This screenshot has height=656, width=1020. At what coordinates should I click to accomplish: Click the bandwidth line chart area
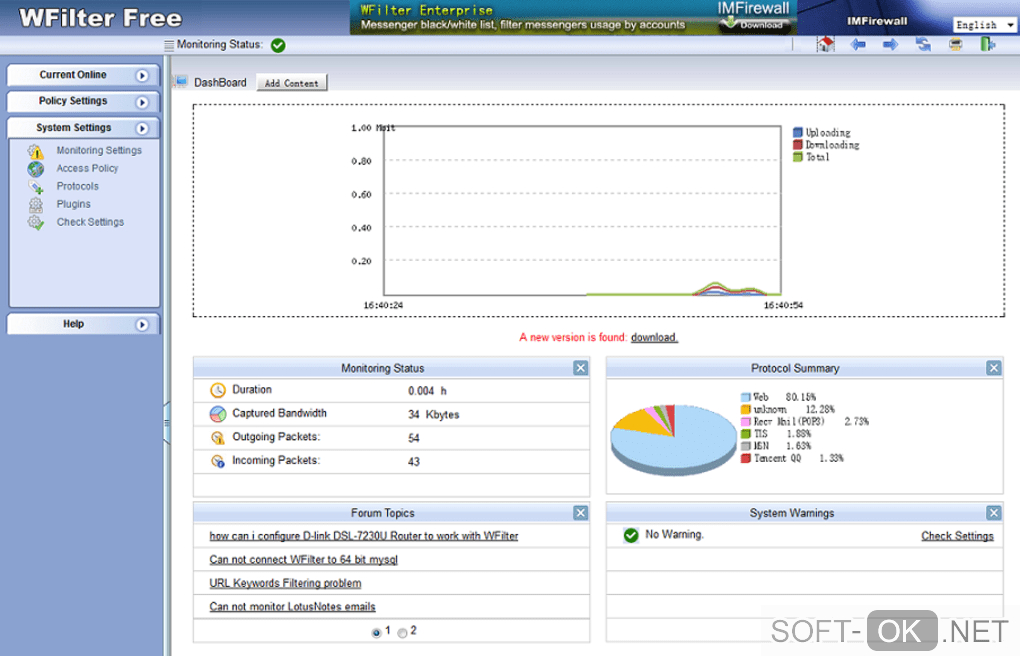click(x=582, y=210)
